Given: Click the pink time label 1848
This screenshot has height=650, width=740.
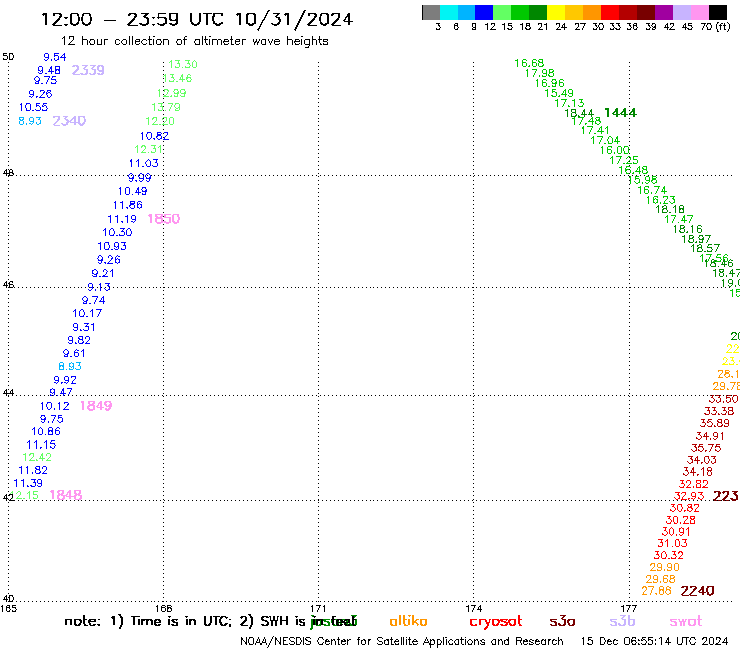Looking at the screenshot, I should pos(66,495).
